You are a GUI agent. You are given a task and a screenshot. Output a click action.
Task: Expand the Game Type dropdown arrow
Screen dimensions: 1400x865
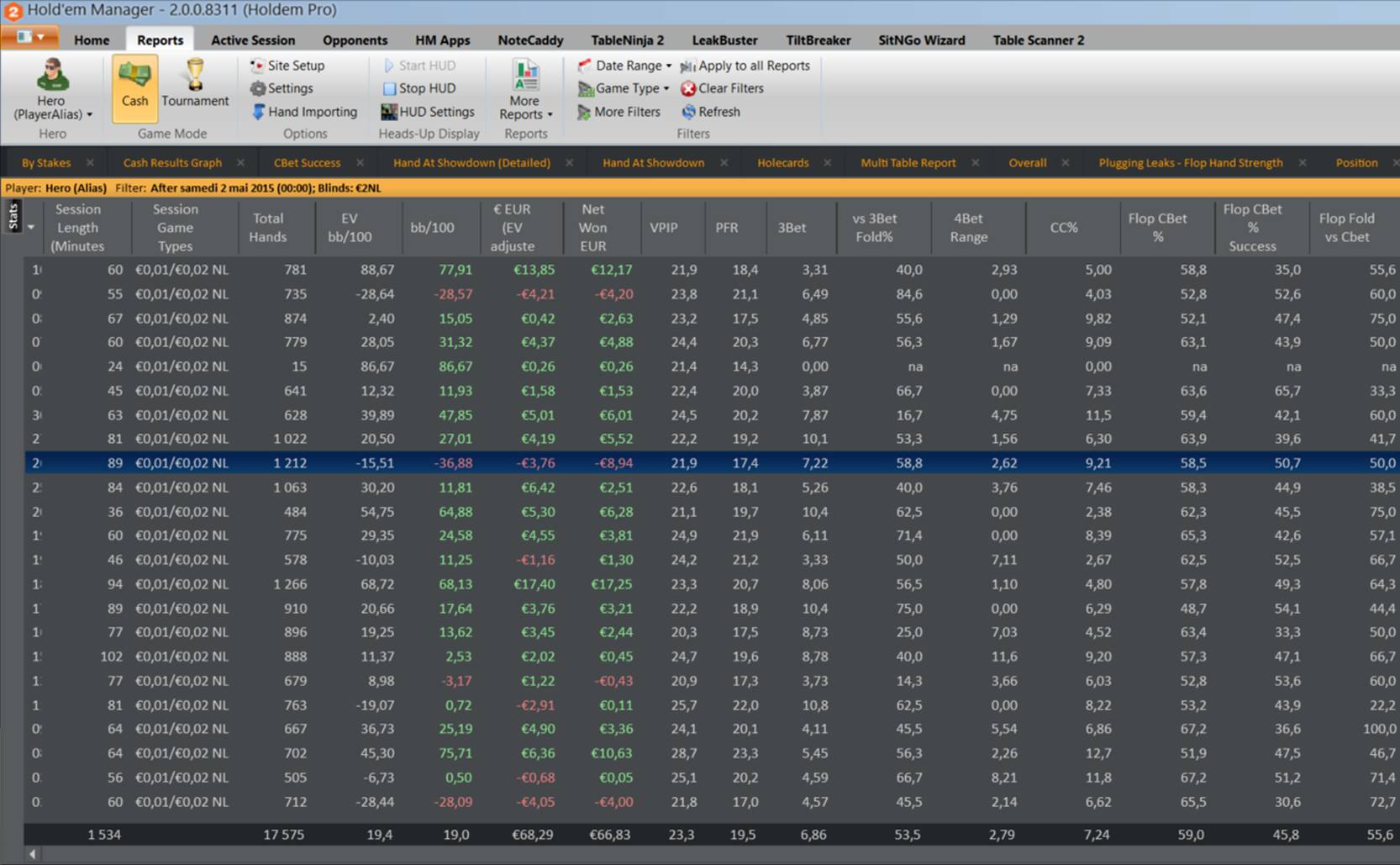pyautogui.click(x=666, y=88)
